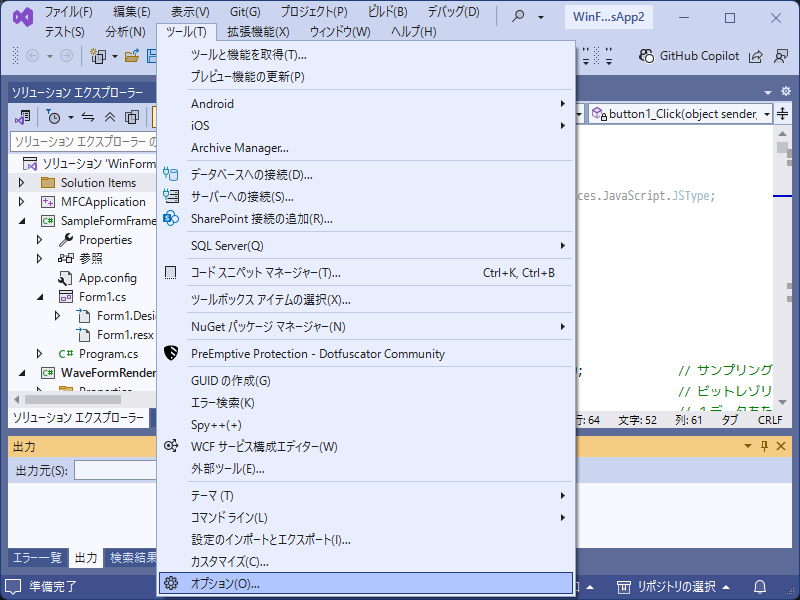This screenshot has width=800, height=600.
Task: Click the open file folder icon
Action: click(x=132, y=56)
